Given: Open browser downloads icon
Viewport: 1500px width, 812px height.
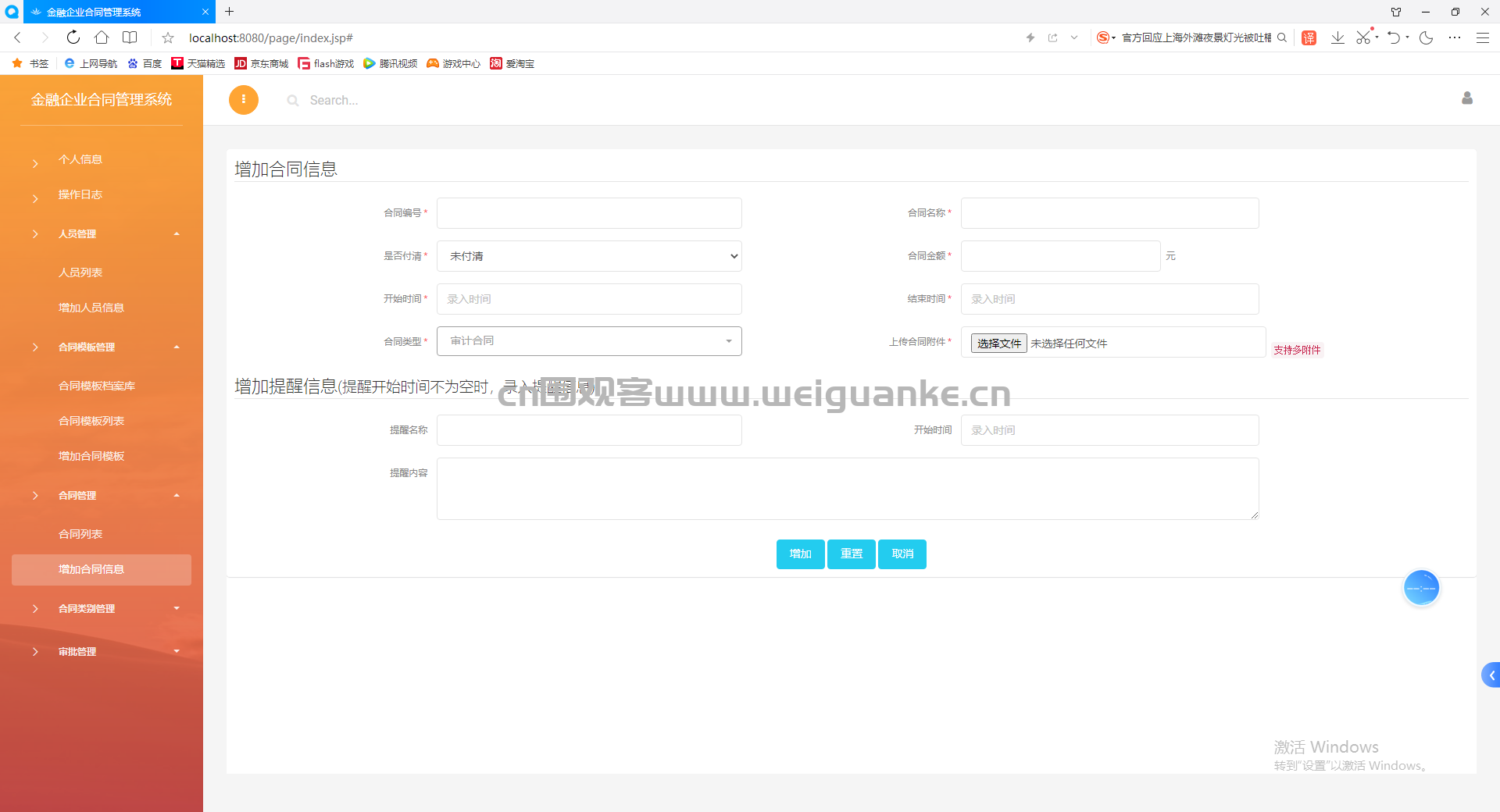Looking at the screenshot, I should pos(1337,37).
